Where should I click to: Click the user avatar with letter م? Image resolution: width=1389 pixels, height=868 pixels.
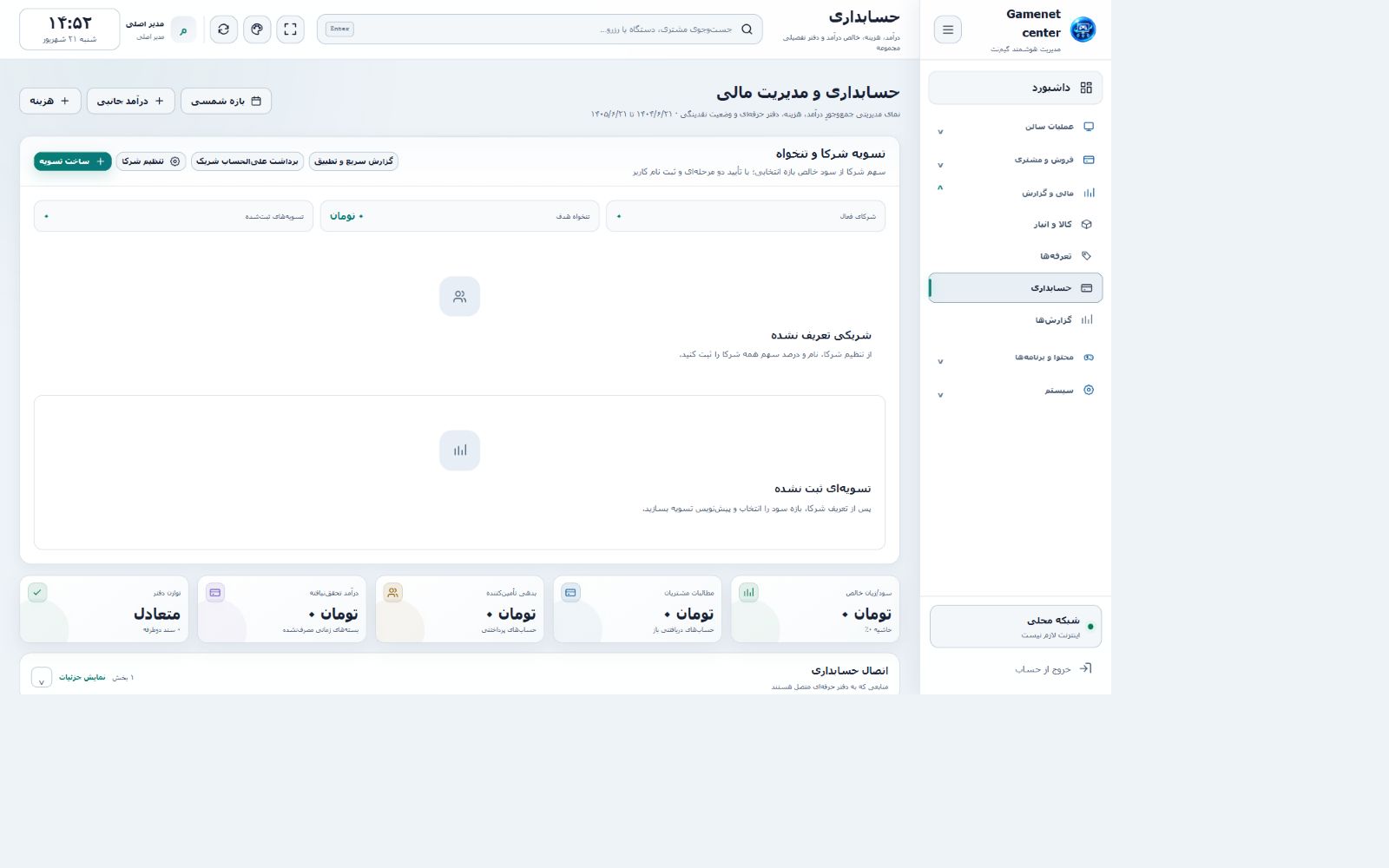coord(183,30)
